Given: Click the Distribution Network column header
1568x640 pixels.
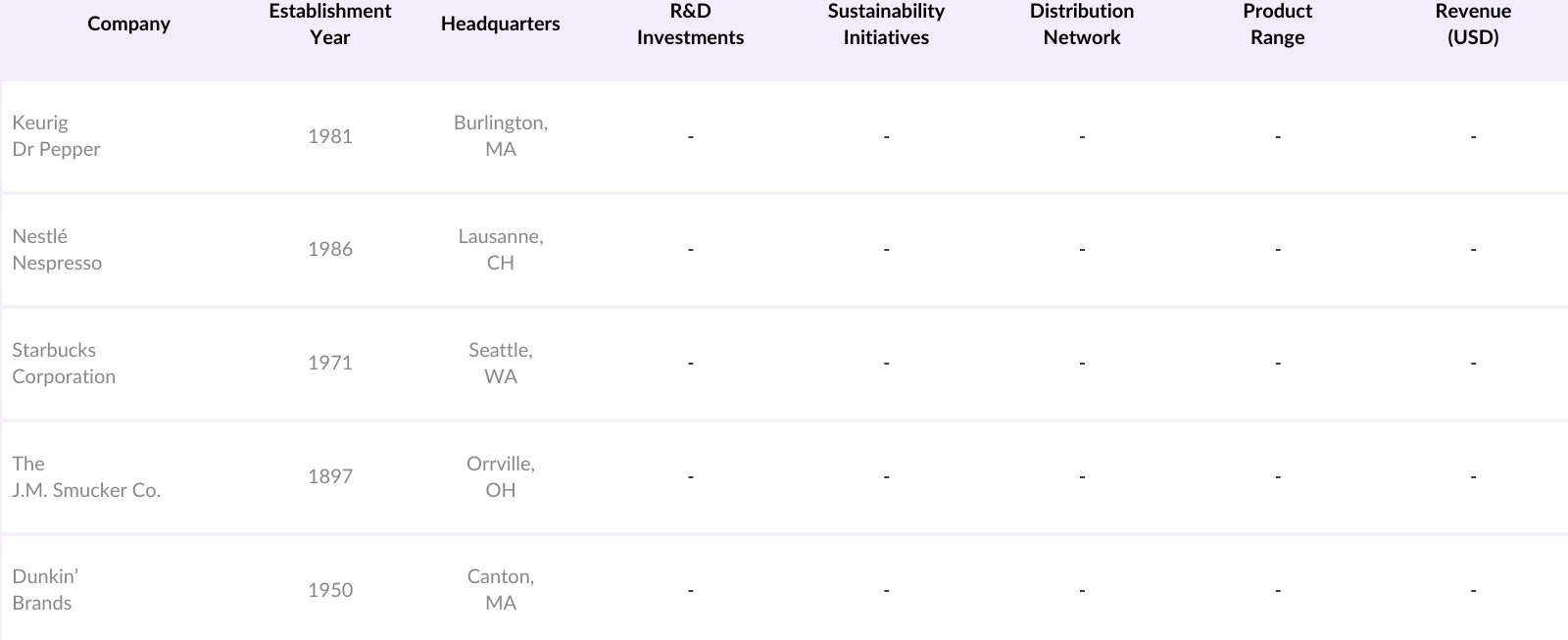Looking at the screenshot, I should [x=1081, y=25].
